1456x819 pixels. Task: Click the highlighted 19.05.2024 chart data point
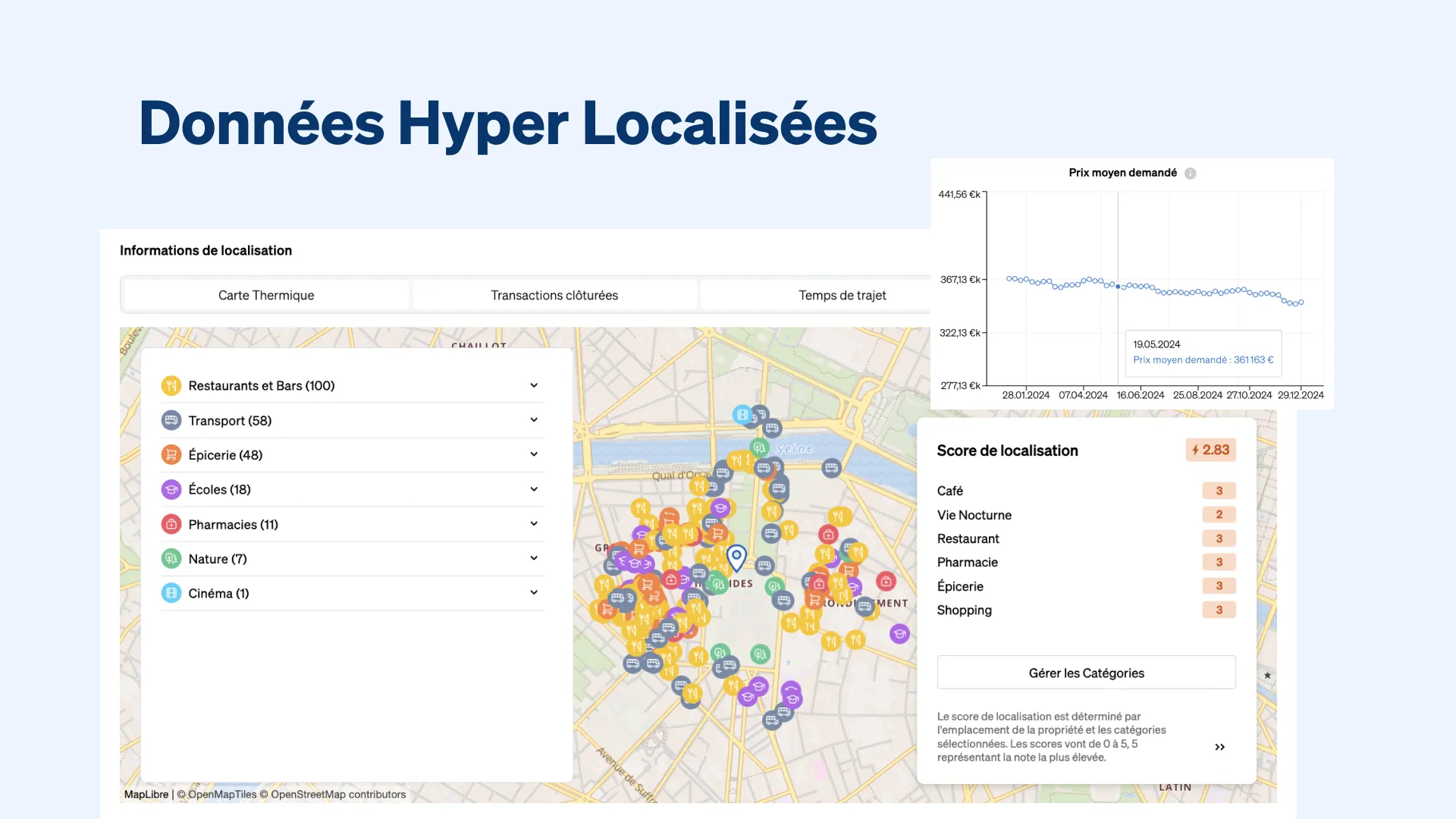pos(1118,287)
